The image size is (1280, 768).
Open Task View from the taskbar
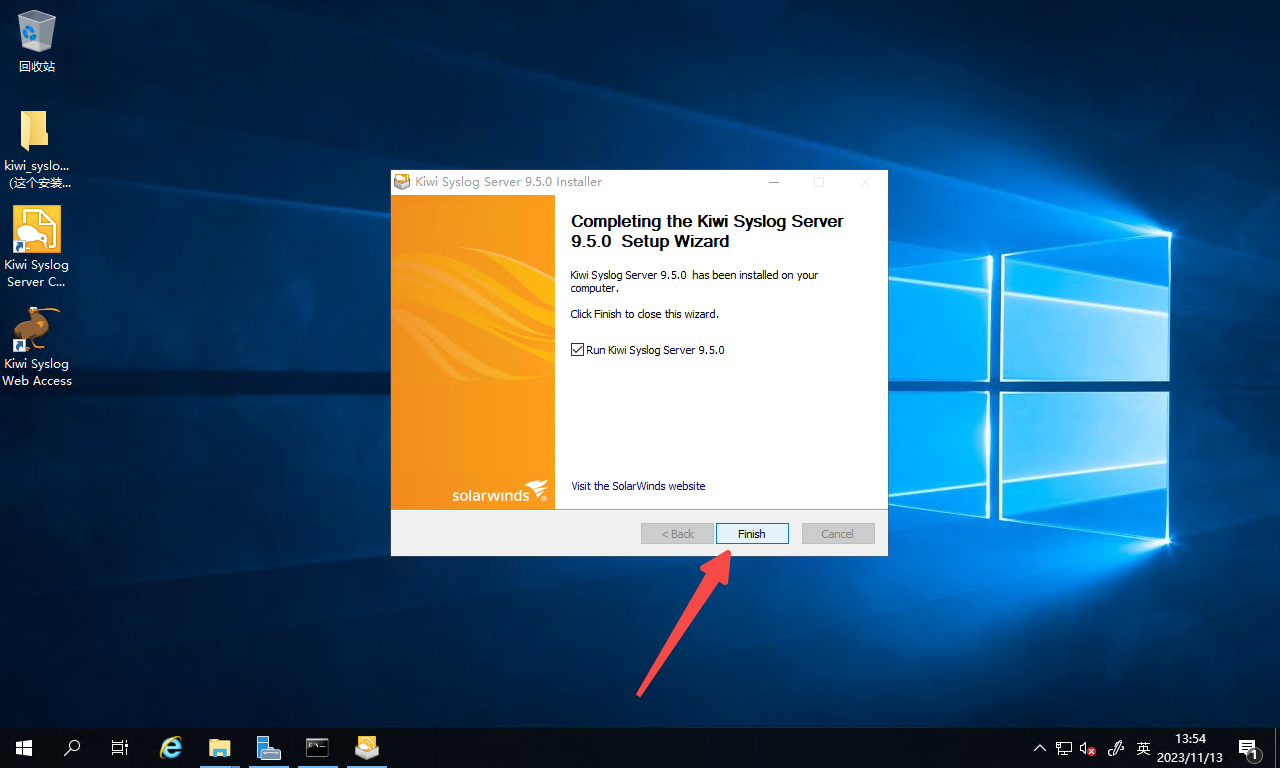pyautogui.click(x=120, y=748)
